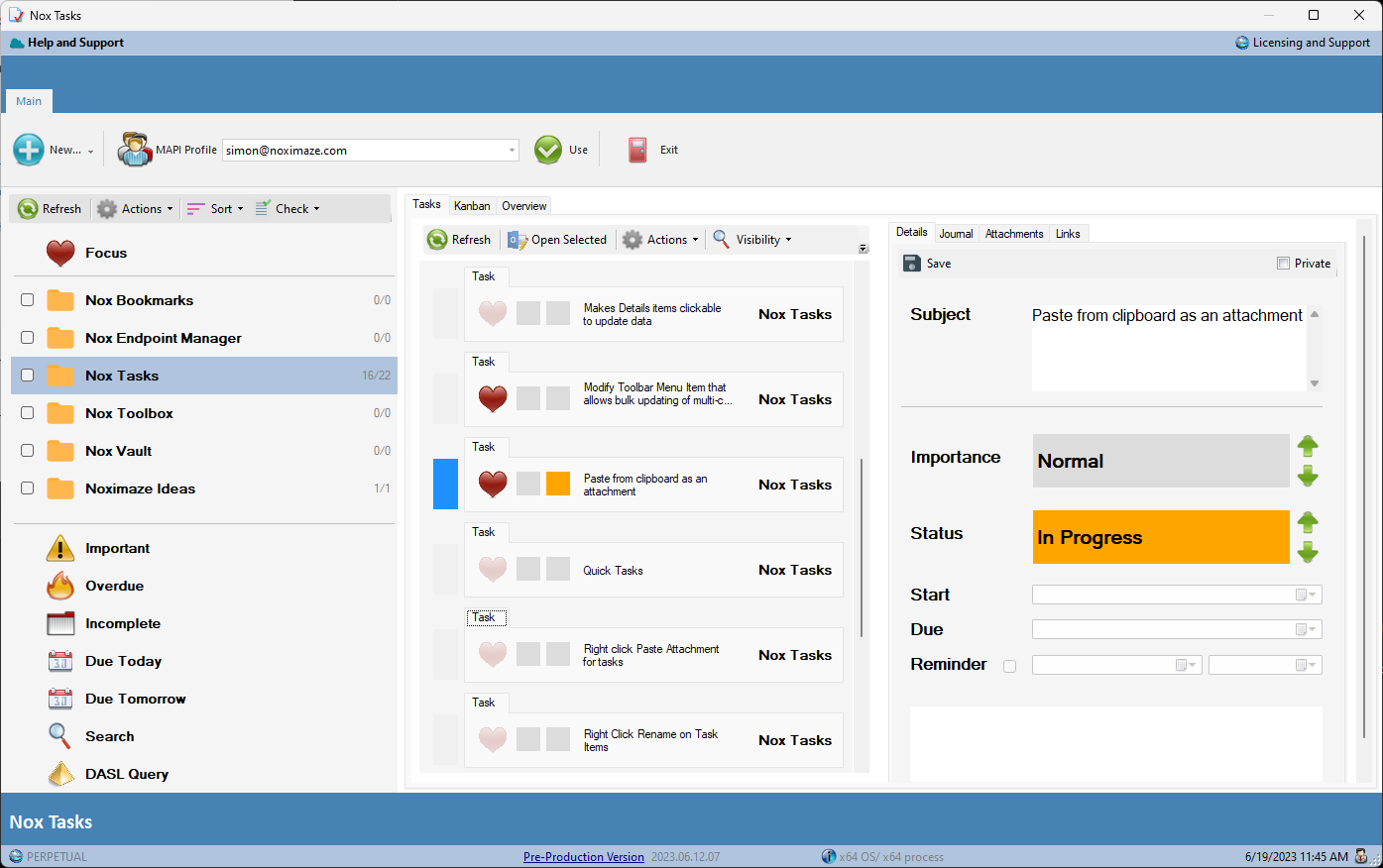Toggle heart on Quick Tasks item

click(493, 570)
